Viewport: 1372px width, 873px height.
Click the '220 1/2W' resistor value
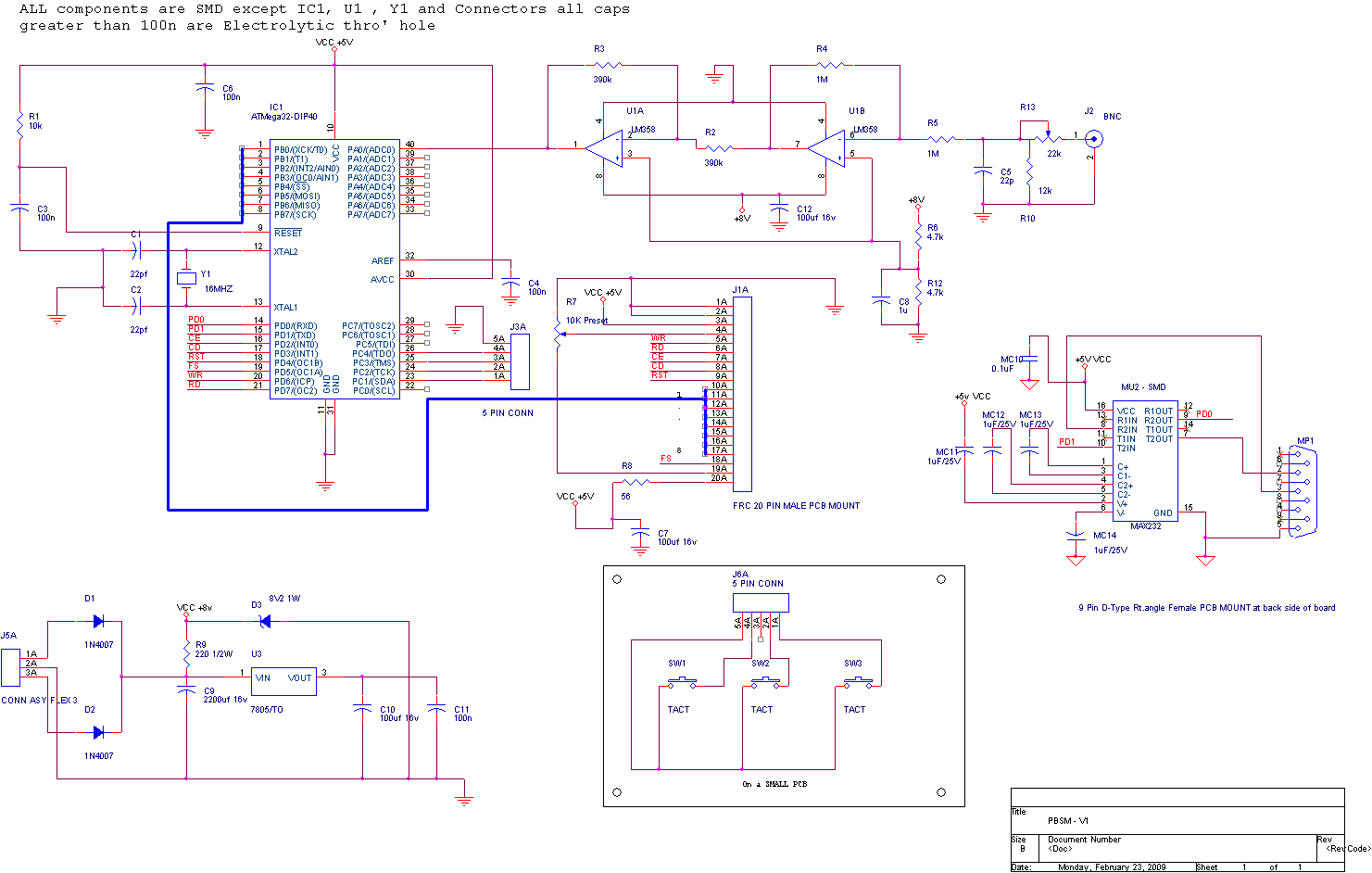click(x=214, y=654)
